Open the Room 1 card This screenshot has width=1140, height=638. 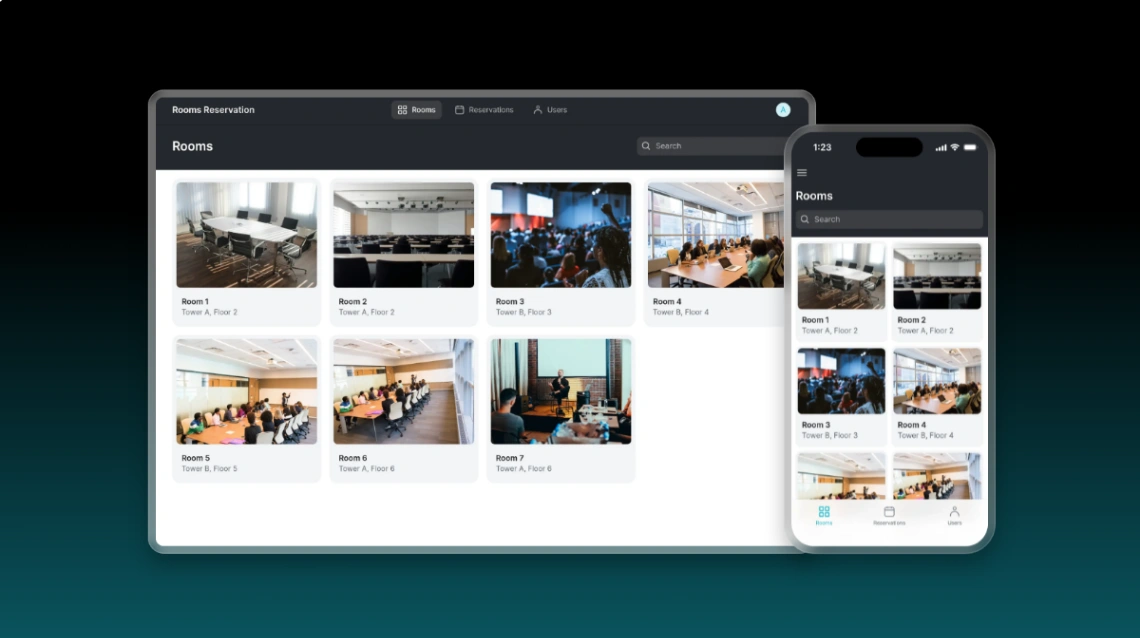pos(246,252)
